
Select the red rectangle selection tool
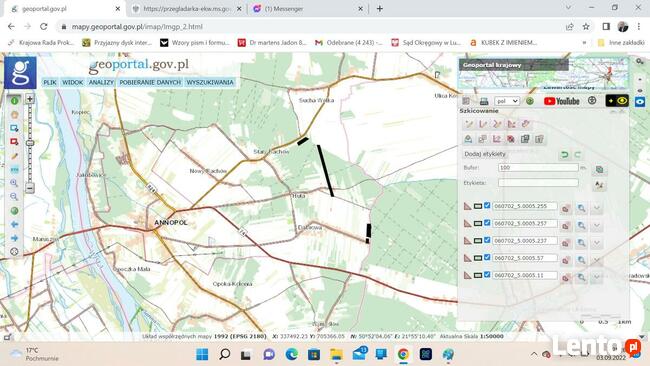pyautogui.click(x=15, y=142)
